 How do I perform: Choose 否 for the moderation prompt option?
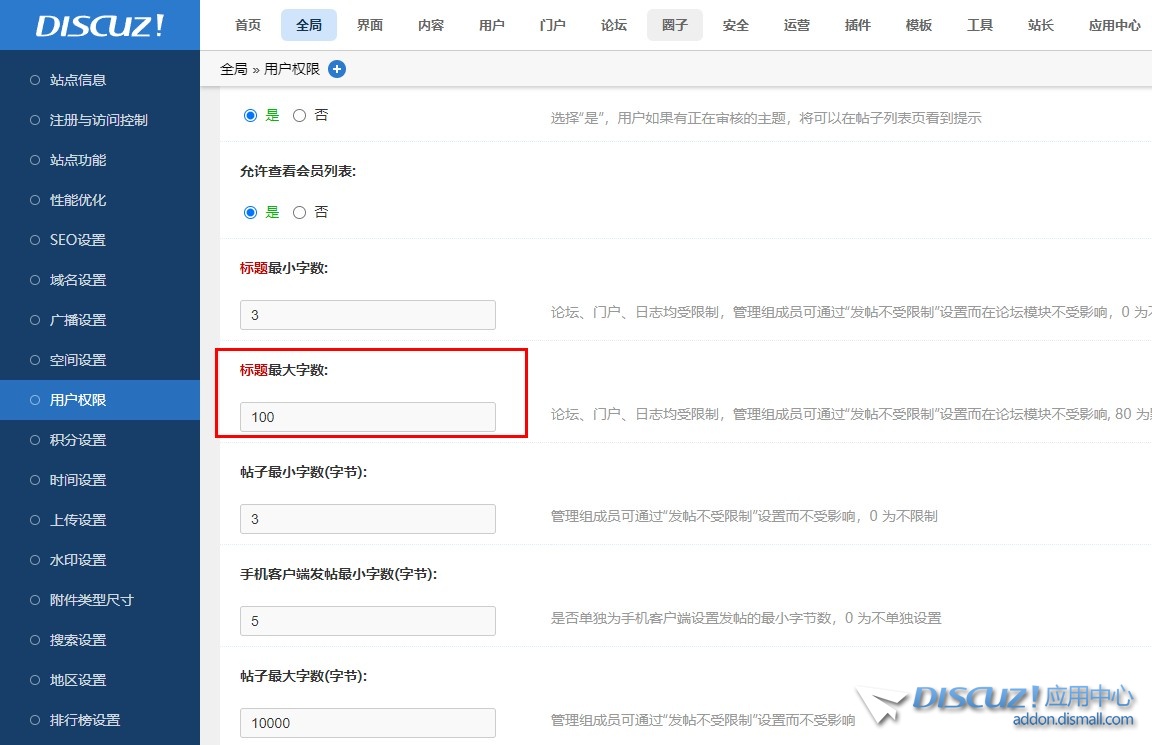[x=300, y=115]
